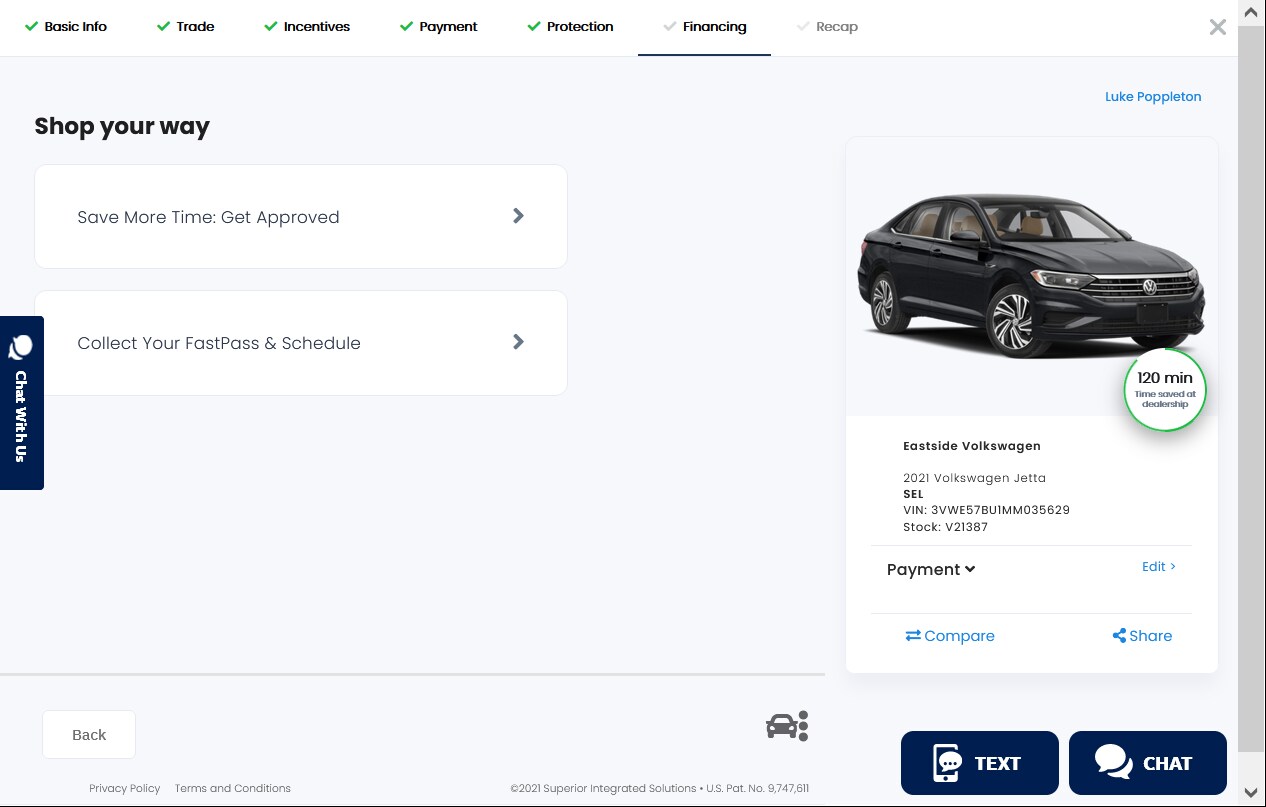
Task: Select the Stock: V21387 text
Action: coord(945,527)
